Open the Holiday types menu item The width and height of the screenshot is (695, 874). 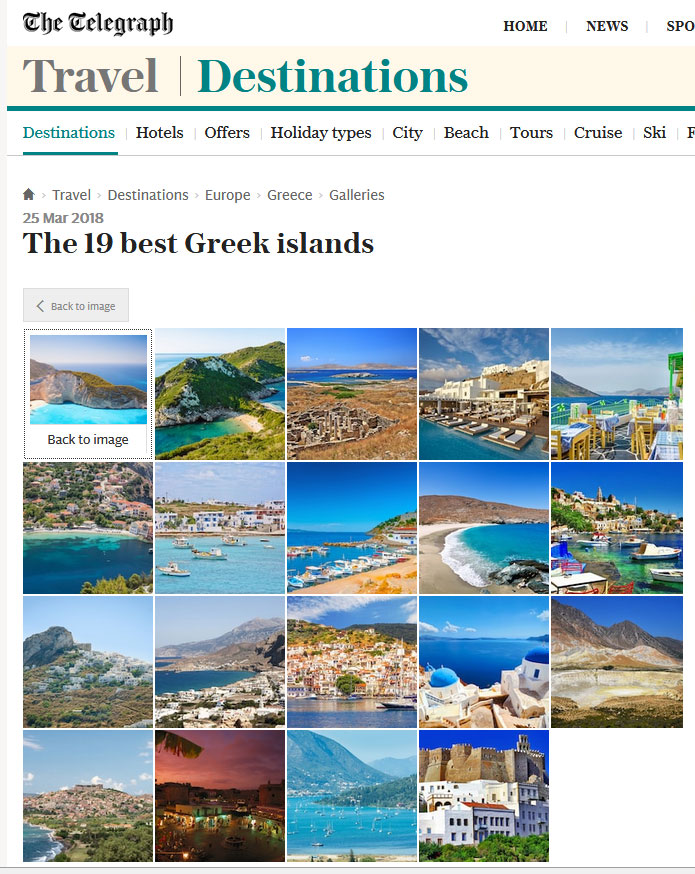tap(320, 133)
